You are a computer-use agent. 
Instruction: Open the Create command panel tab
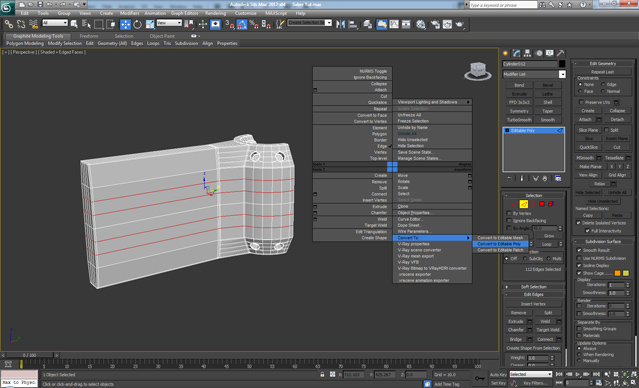(x=506, y=53)
